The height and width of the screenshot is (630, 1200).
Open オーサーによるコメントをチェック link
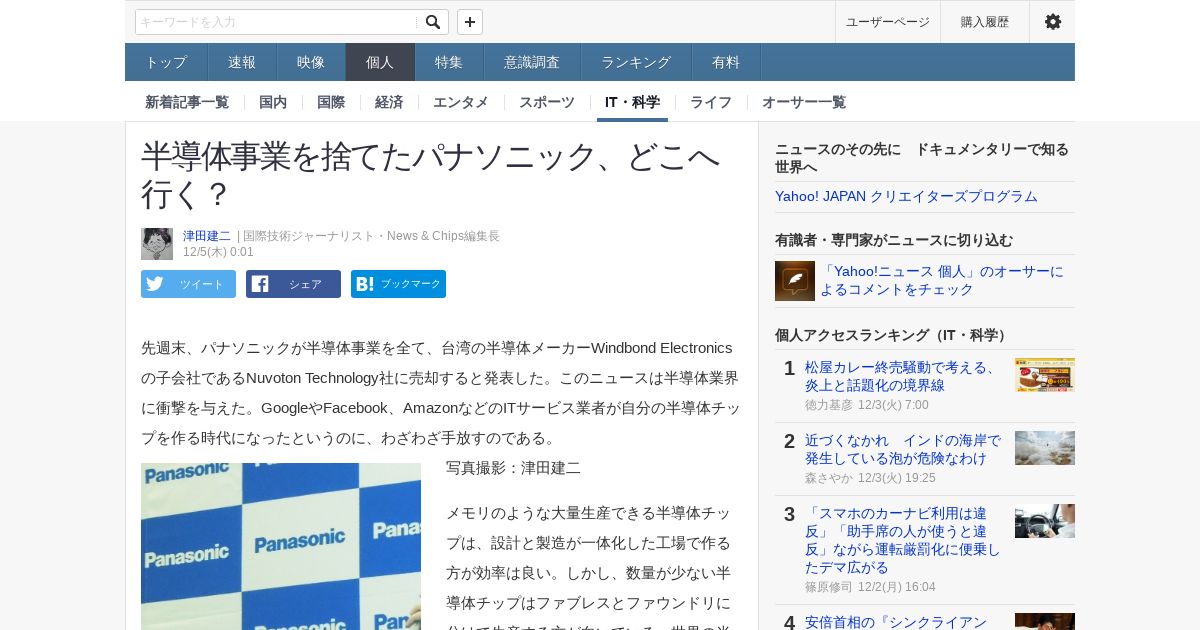[x=942, y=280]
